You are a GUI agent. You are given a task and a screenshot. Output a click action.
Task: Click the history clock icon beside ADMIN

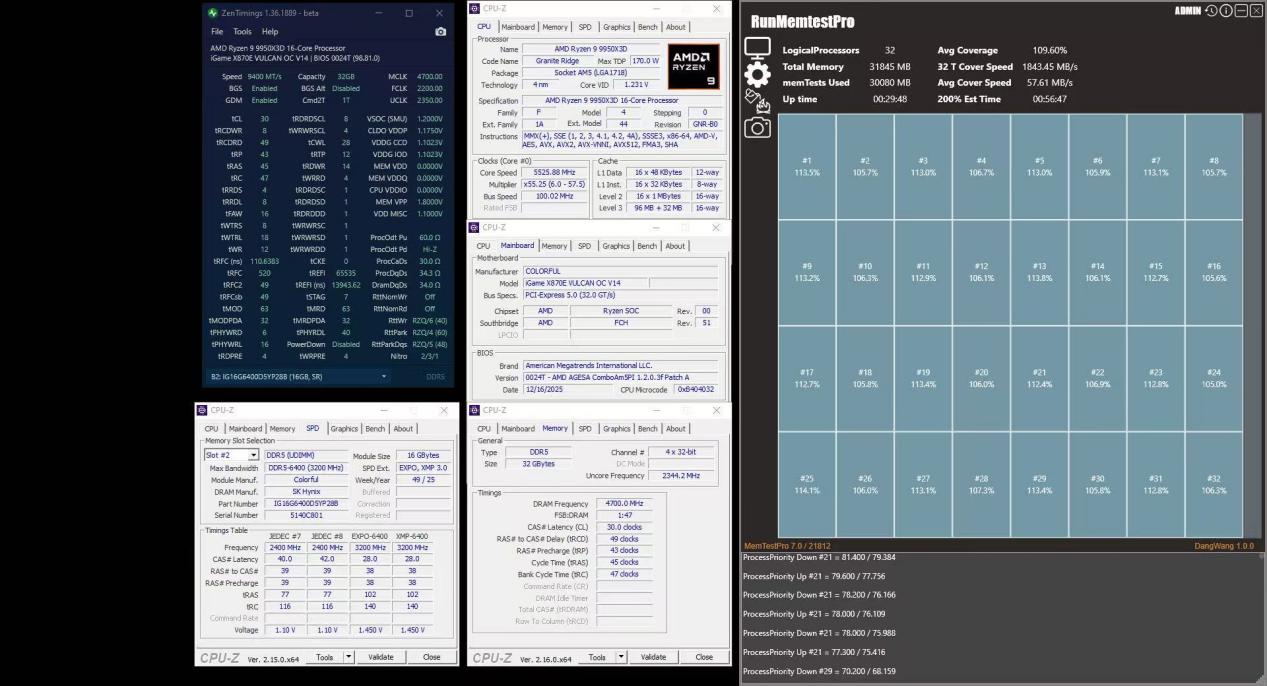click(x=1211, y=11)
